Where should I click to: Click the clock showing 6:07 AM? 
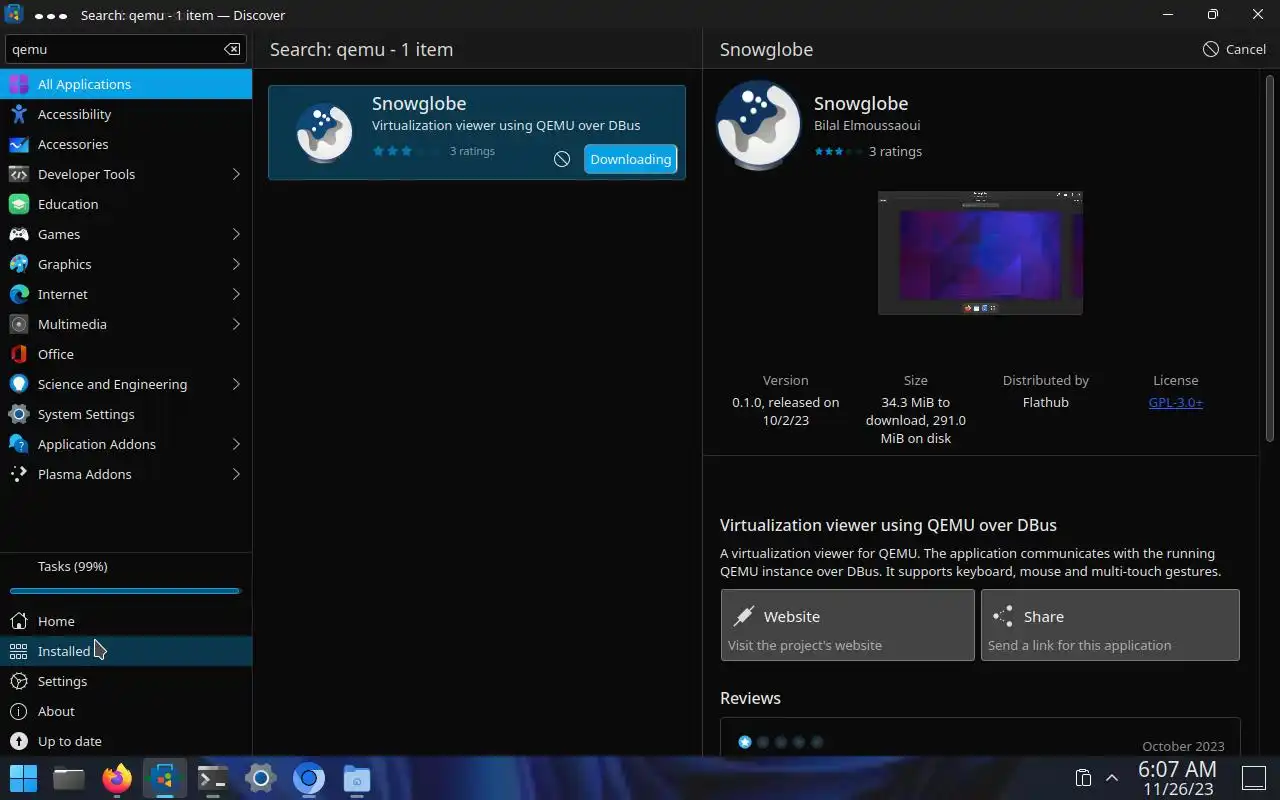click(1178, 769)
